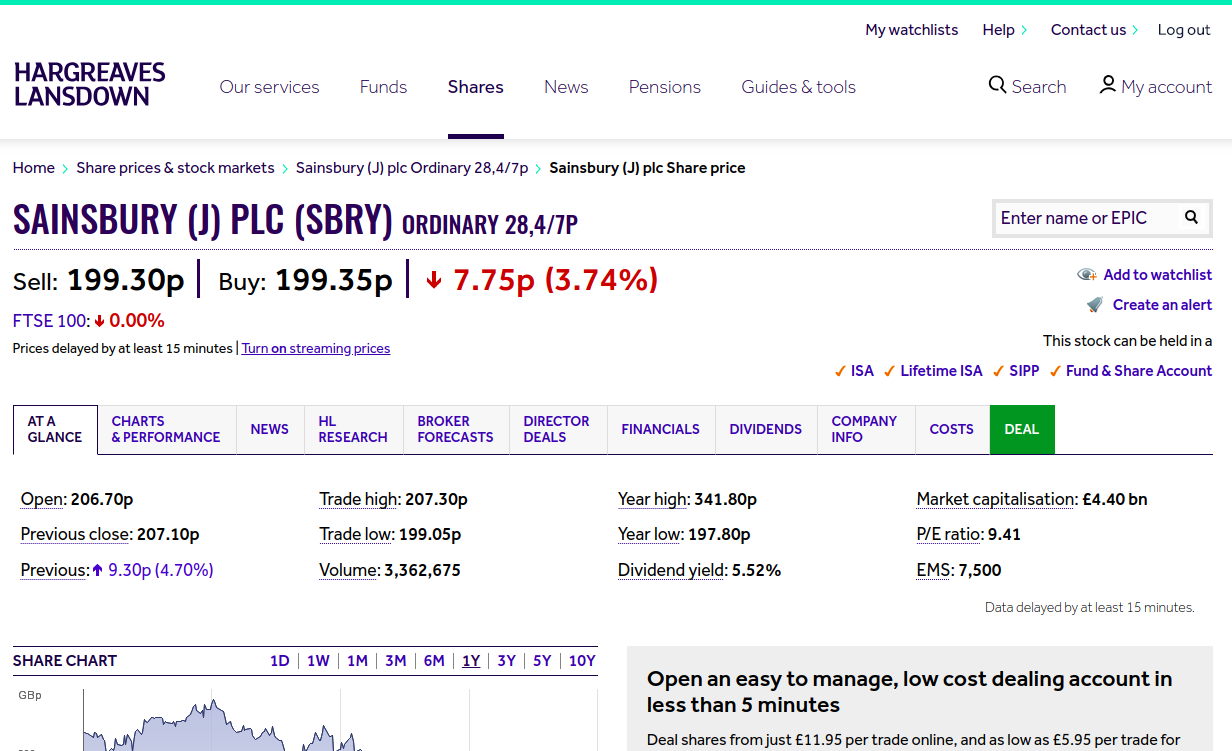Open the Broker Forecasts tab

click(455, 429)
